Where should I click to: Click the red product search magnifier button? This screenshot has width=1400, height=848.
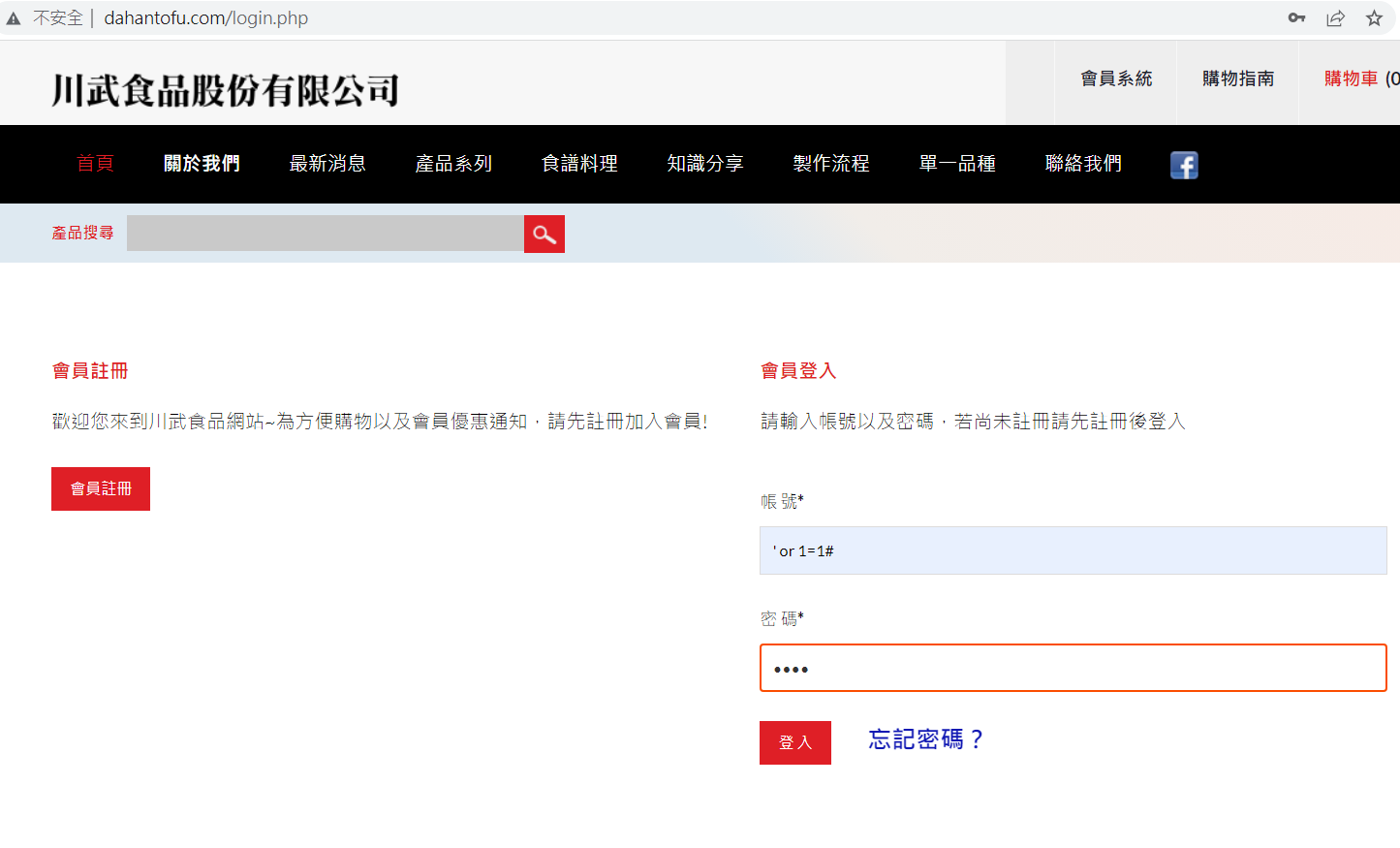pyautogui.click(x=544, y=234)
